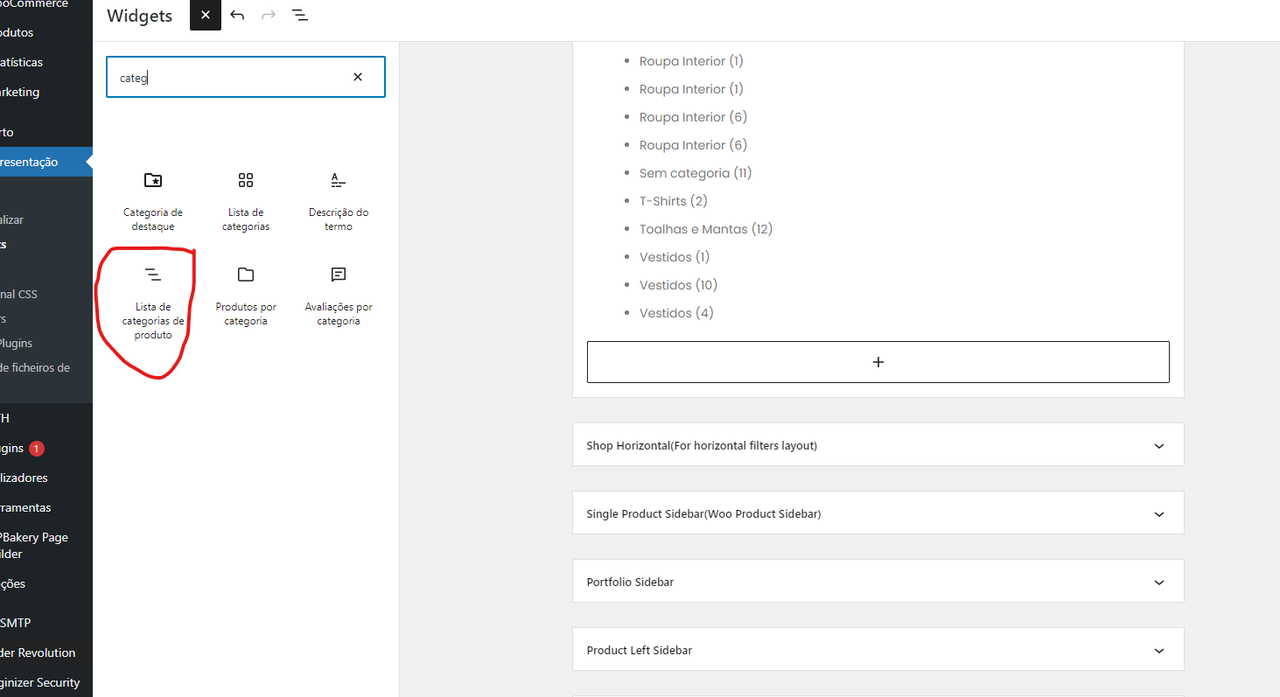Add the Descrição do termo block
Screen dimensions: 1280x697
pos(338,199)
